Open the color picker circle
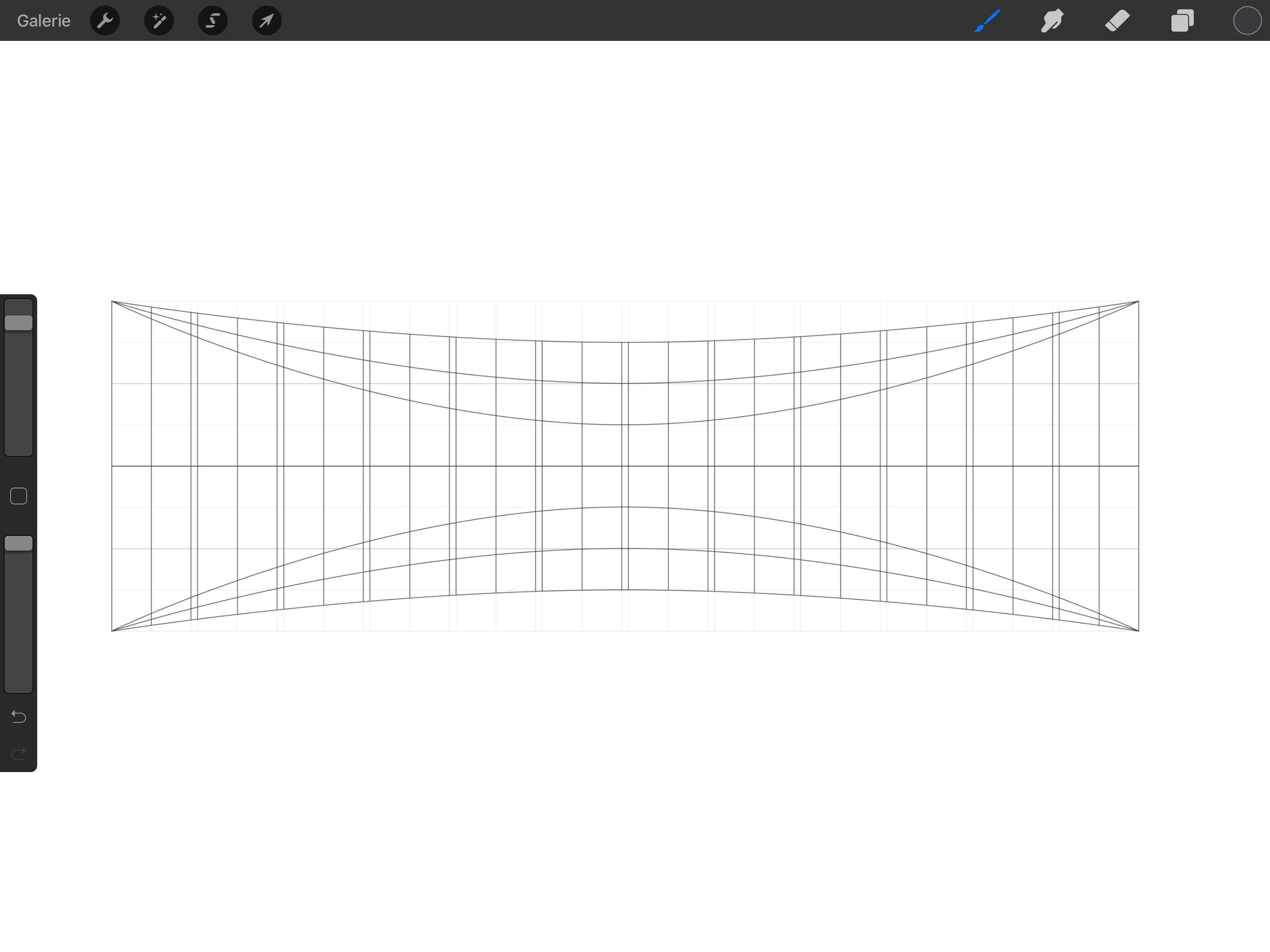1270x952 pixels. click(1246, 20)
